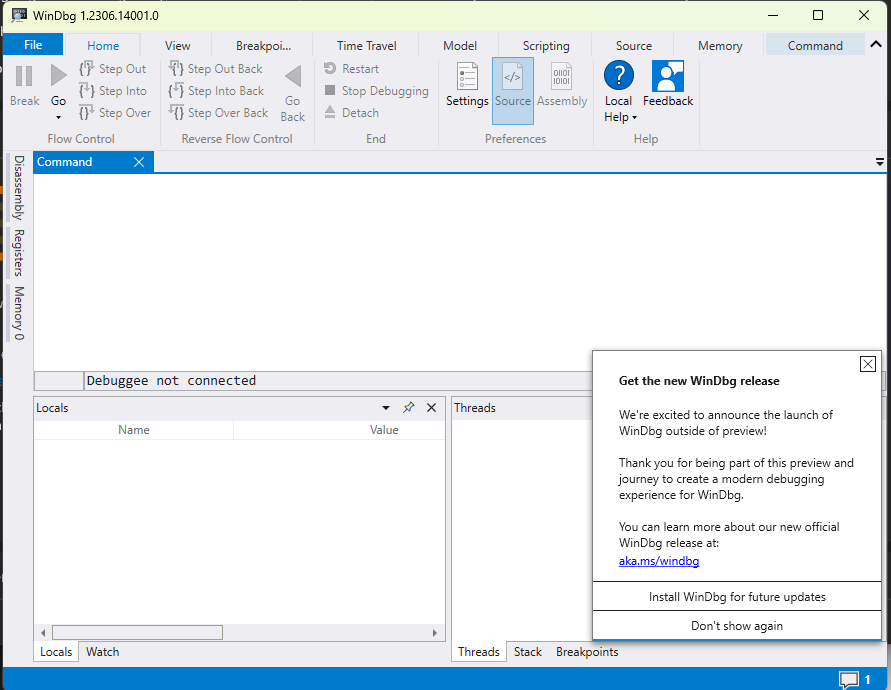The width and height of the screenshot is (891, 690).
Task: Open the Model ribbon tab
Action: click(460, 45)
